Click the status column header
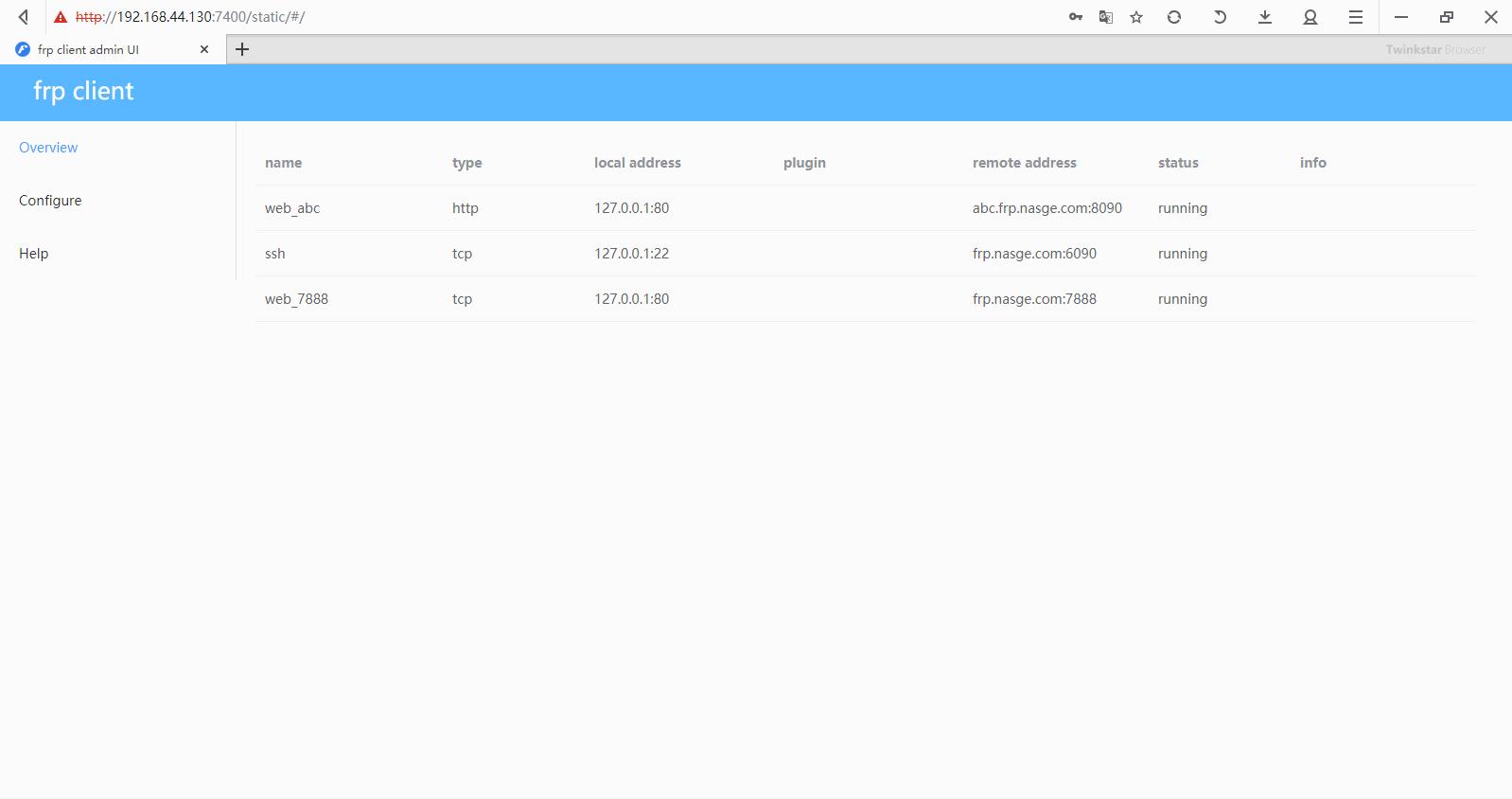 pyautogui.click(x=1178, y=163)
